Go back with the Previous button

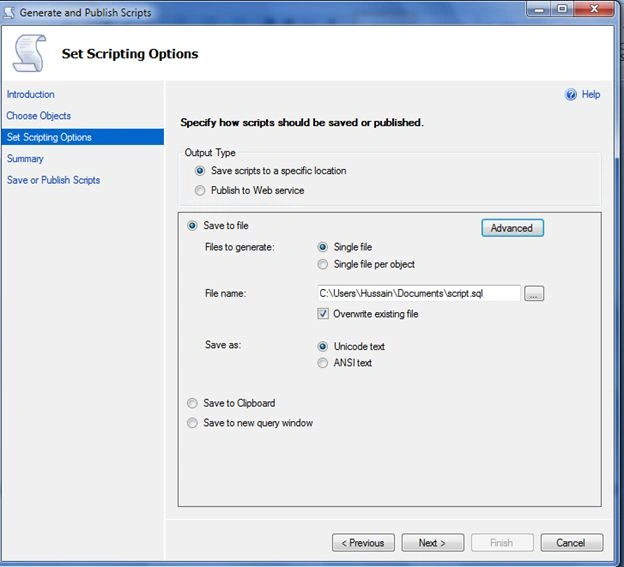point(363,543)
